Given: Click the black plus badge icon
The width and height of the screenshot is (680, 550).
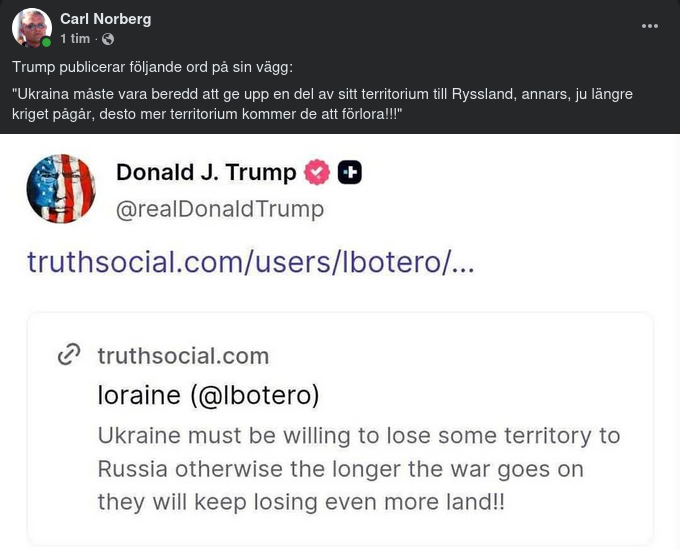Looking at the screenshot, I should (x=349, y=172).
